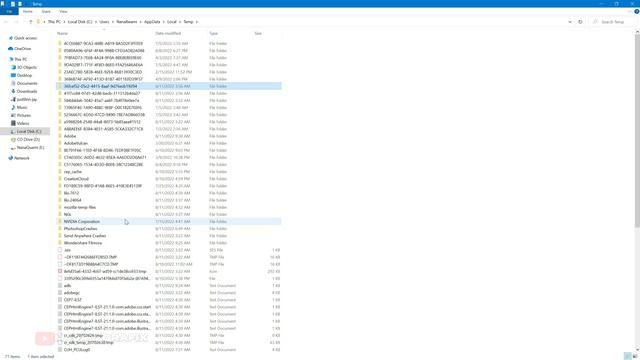Select the NVIDIA Corporation folder

point(169,222)
